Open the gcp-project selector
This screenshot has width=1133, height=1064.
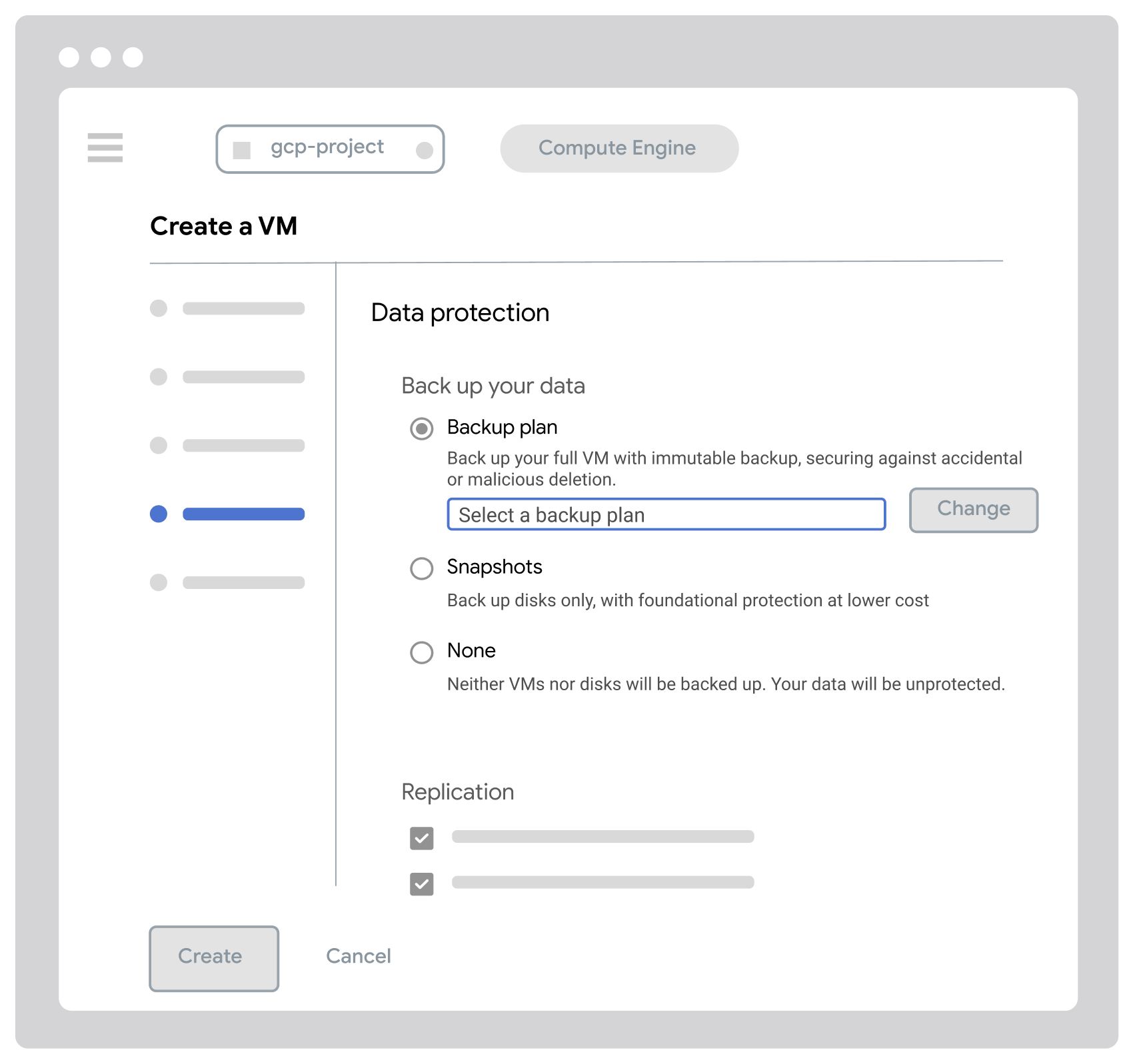330,148
